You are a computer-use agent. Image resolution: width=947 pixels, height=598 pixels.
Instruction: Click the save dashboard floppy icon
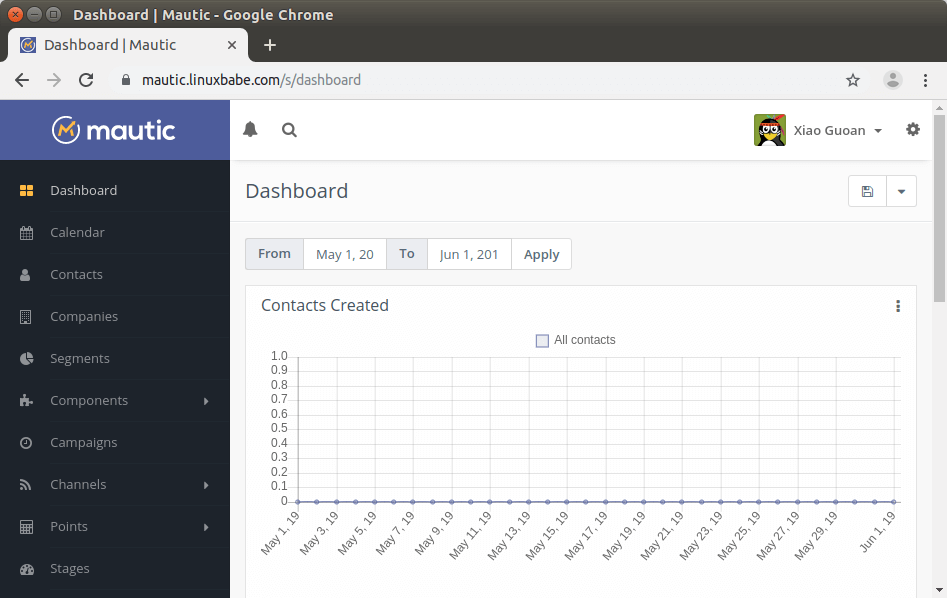click(x=867, y=192)
